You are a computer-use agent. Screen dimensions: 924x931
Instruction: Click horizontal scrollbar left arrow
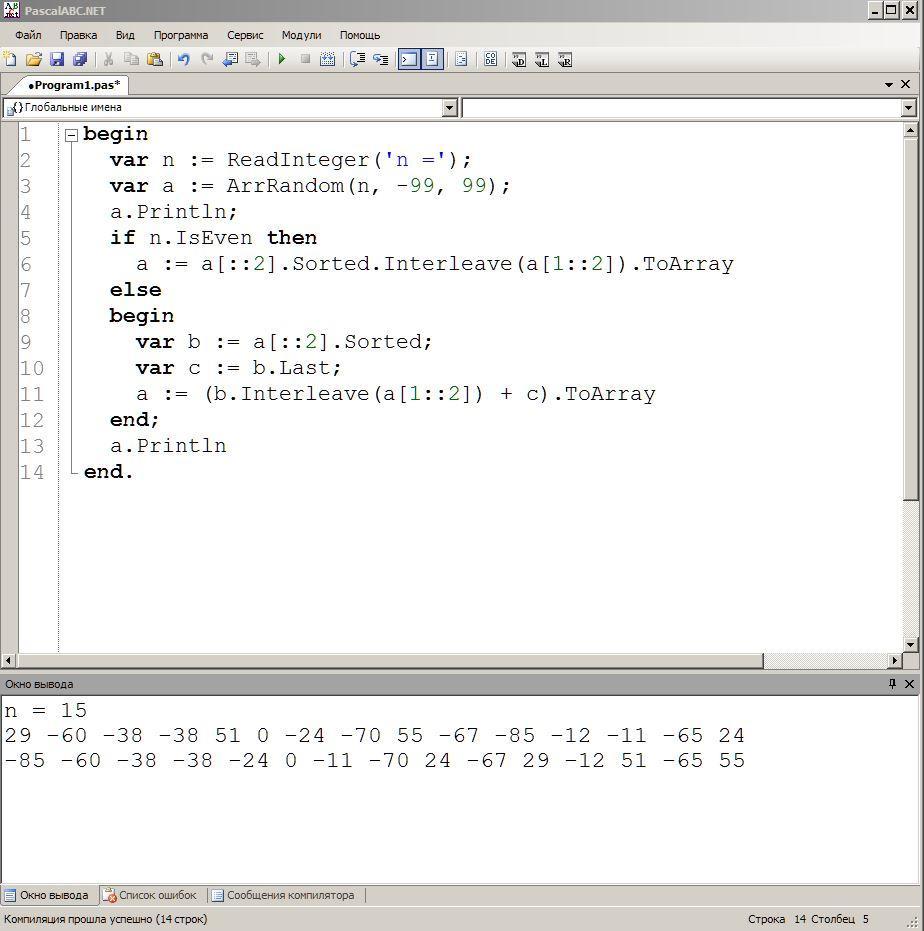pyautogui.click(x=8, y=660)
